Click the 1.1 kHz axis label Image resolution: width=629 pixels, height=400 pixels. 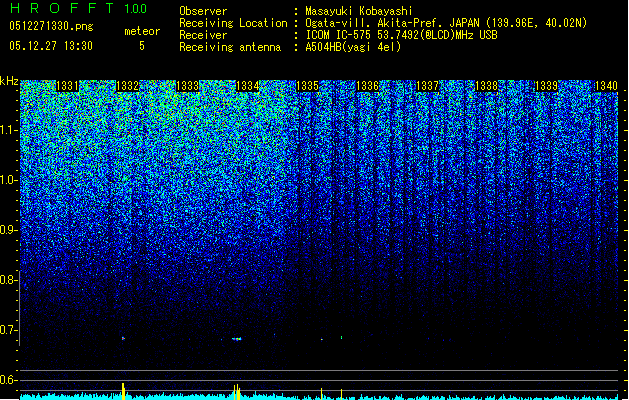[x=11, y=130]
